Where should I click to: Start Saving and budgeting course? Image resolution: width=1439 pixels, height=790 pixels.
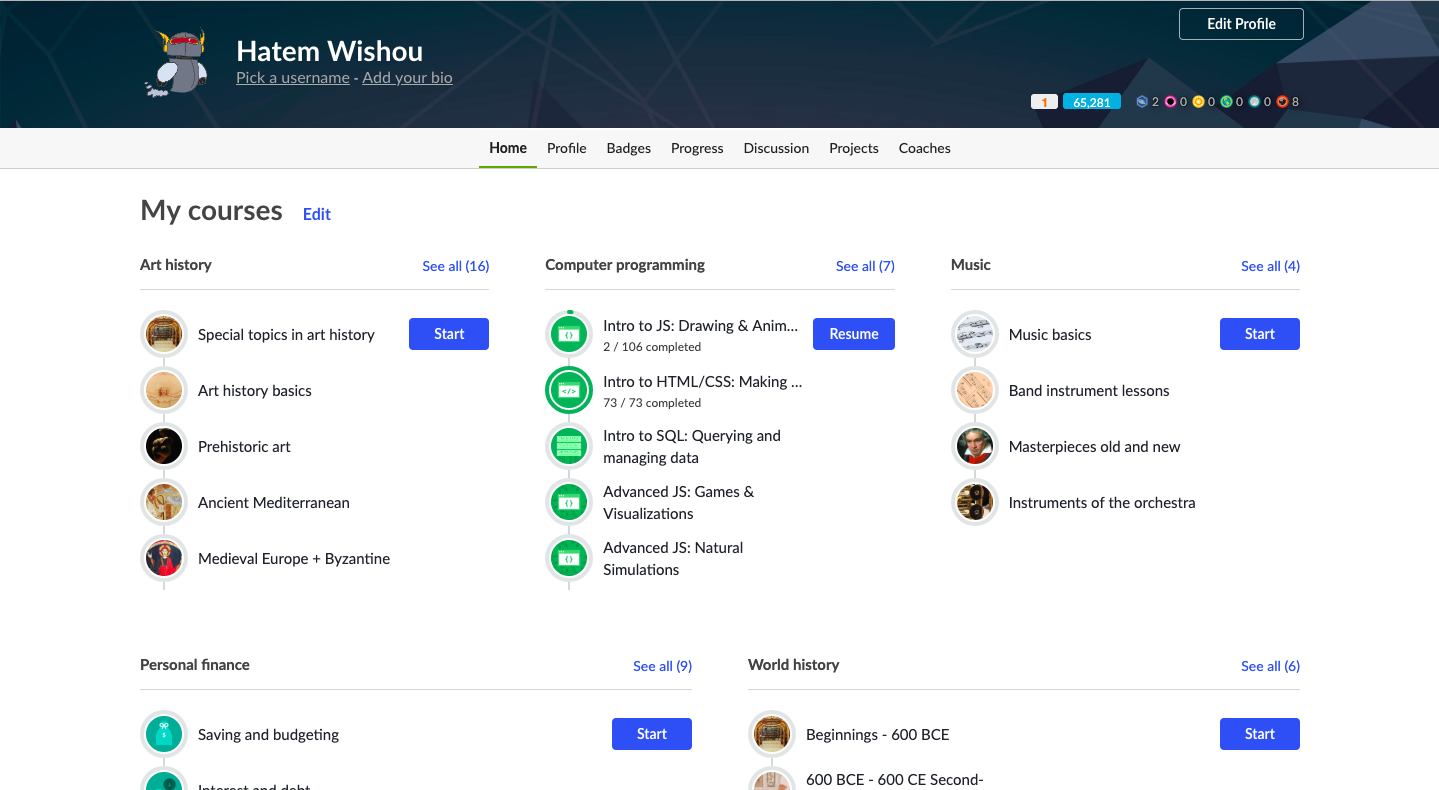pos(652,734)
